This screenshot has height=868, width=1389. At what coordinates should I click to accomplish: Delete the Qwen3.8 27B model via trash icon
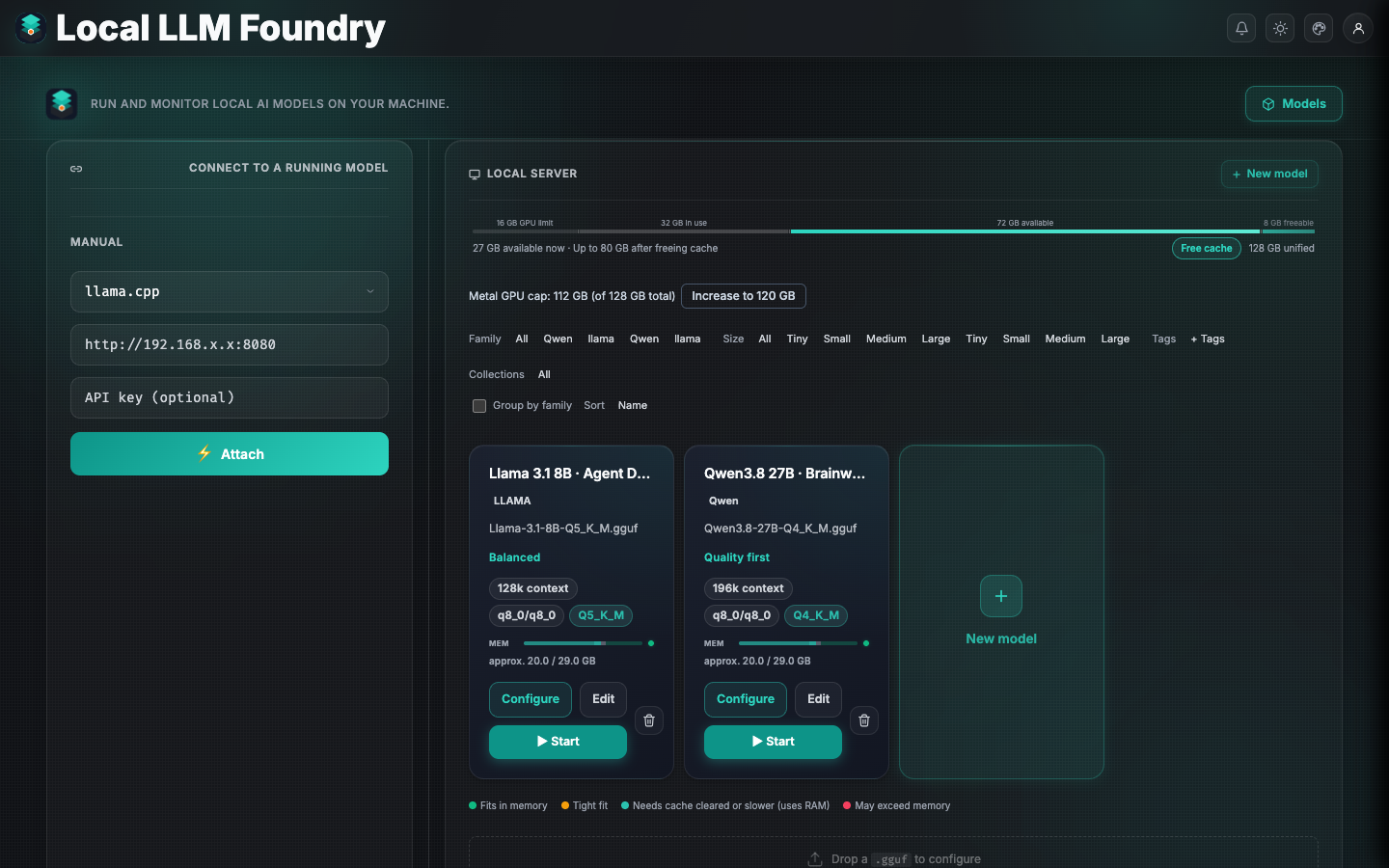coord(864,720)
